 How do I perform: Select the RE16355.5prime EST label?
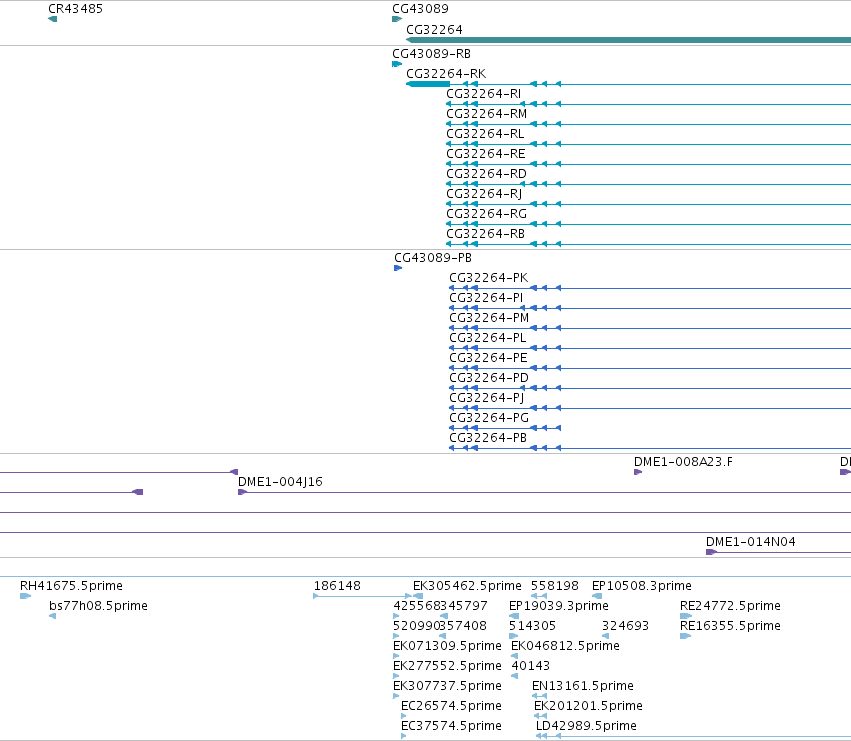[x=731, y=626]
